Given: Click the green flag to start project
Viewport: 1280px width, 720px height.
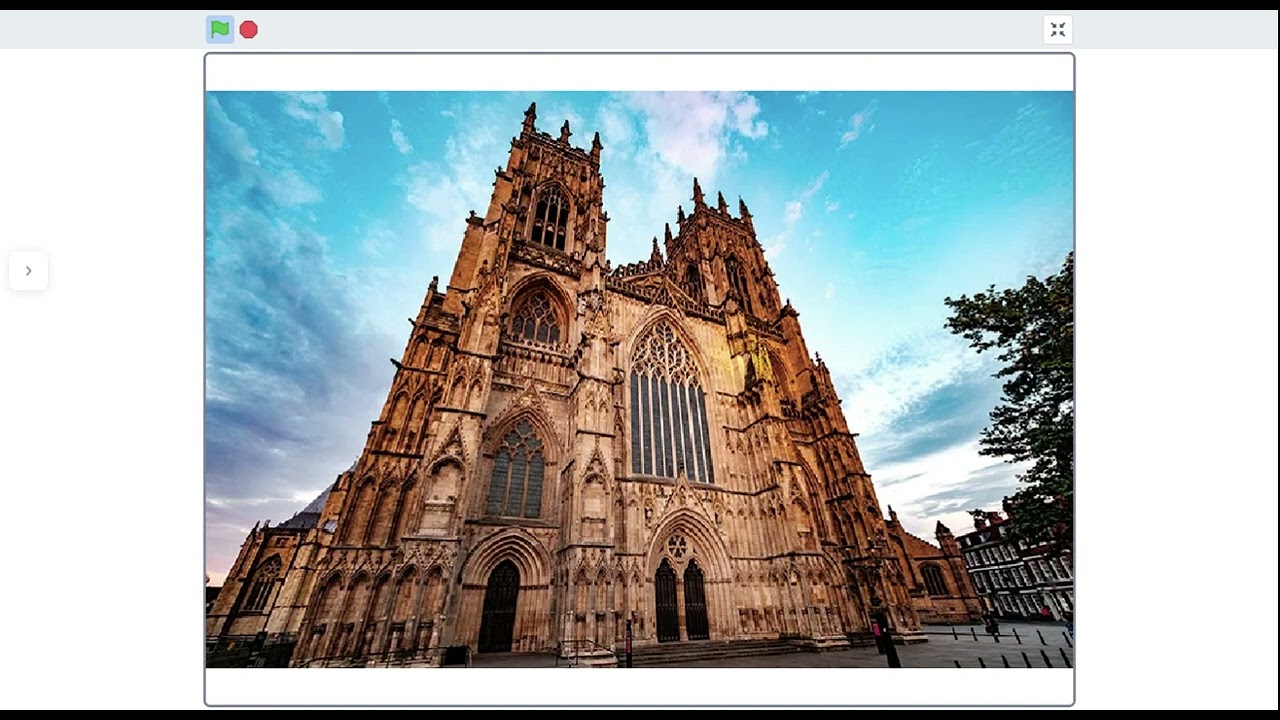Looking at the screenshot, I should (220, 30).
